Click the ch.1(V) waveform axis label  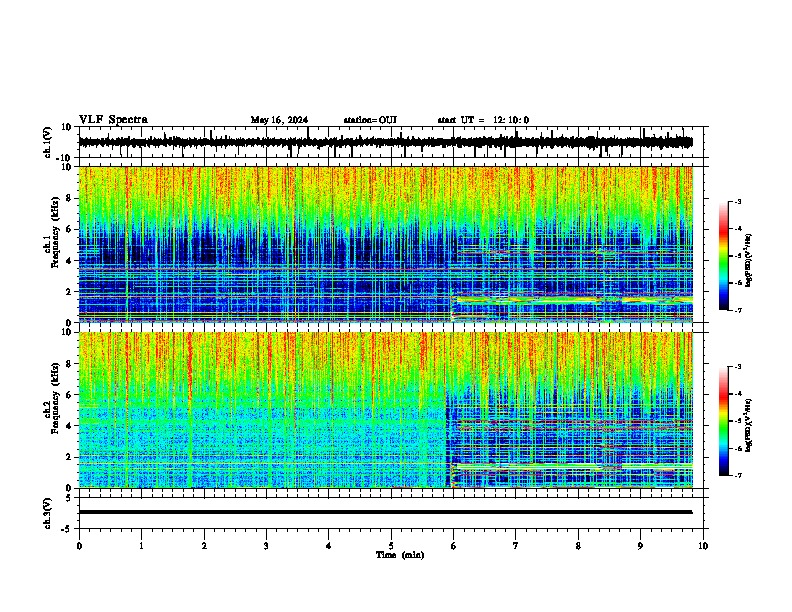(48, 142)
